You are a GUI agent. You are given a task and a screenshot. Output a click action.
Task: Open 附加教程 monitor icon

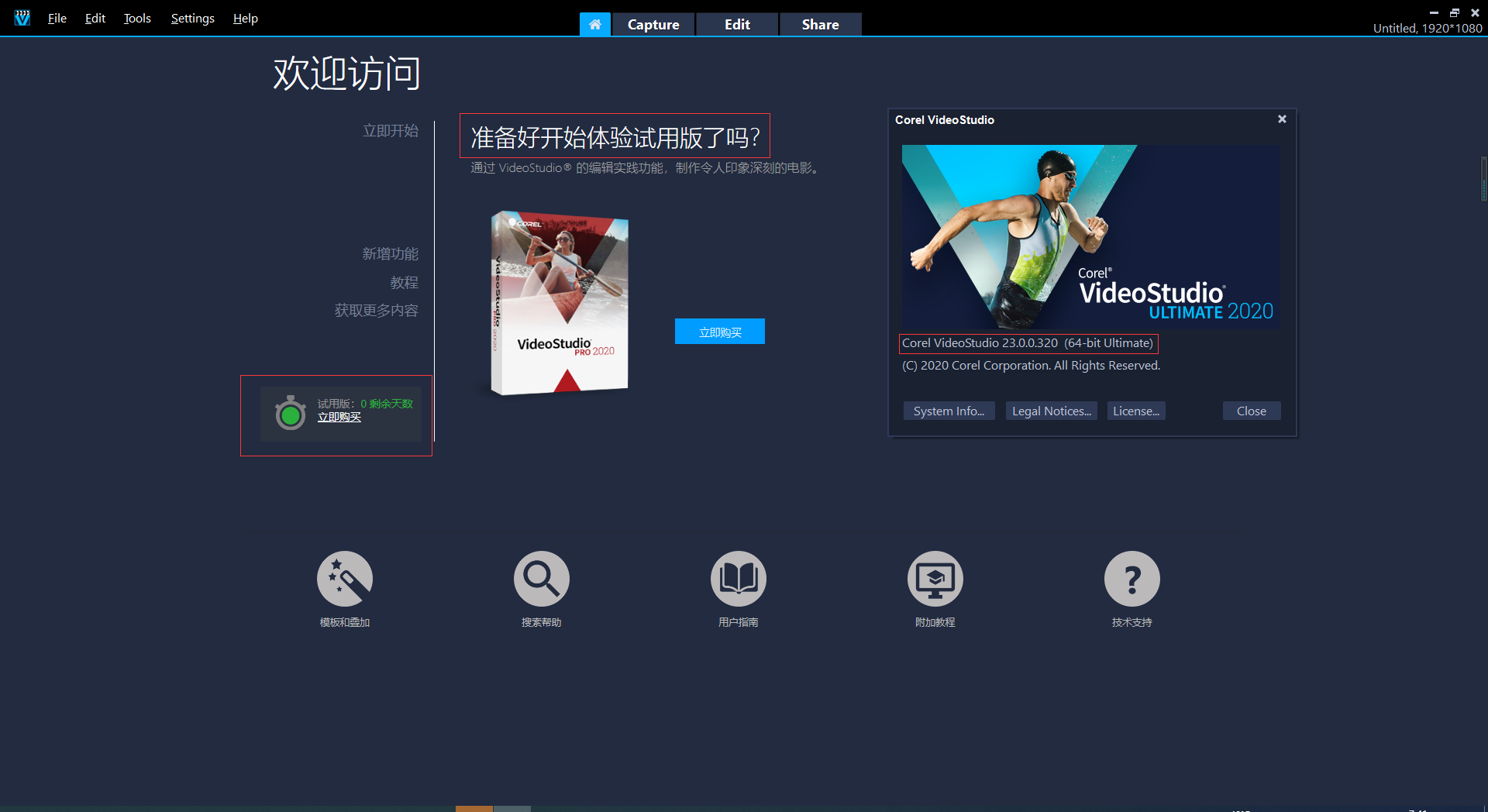point(935,579)
